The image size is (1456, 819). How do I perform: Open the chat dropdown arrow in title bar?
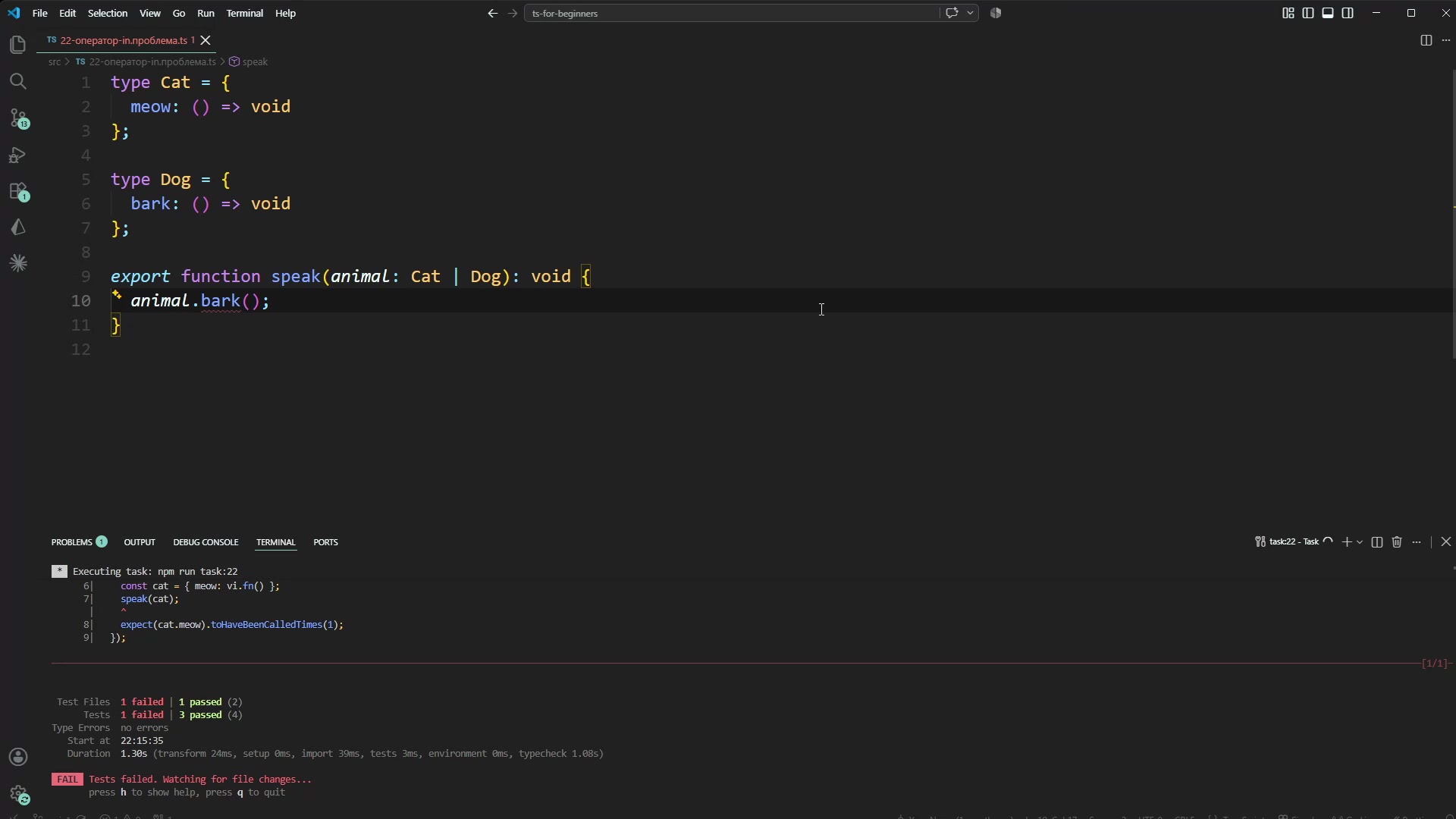coord(970,13)
